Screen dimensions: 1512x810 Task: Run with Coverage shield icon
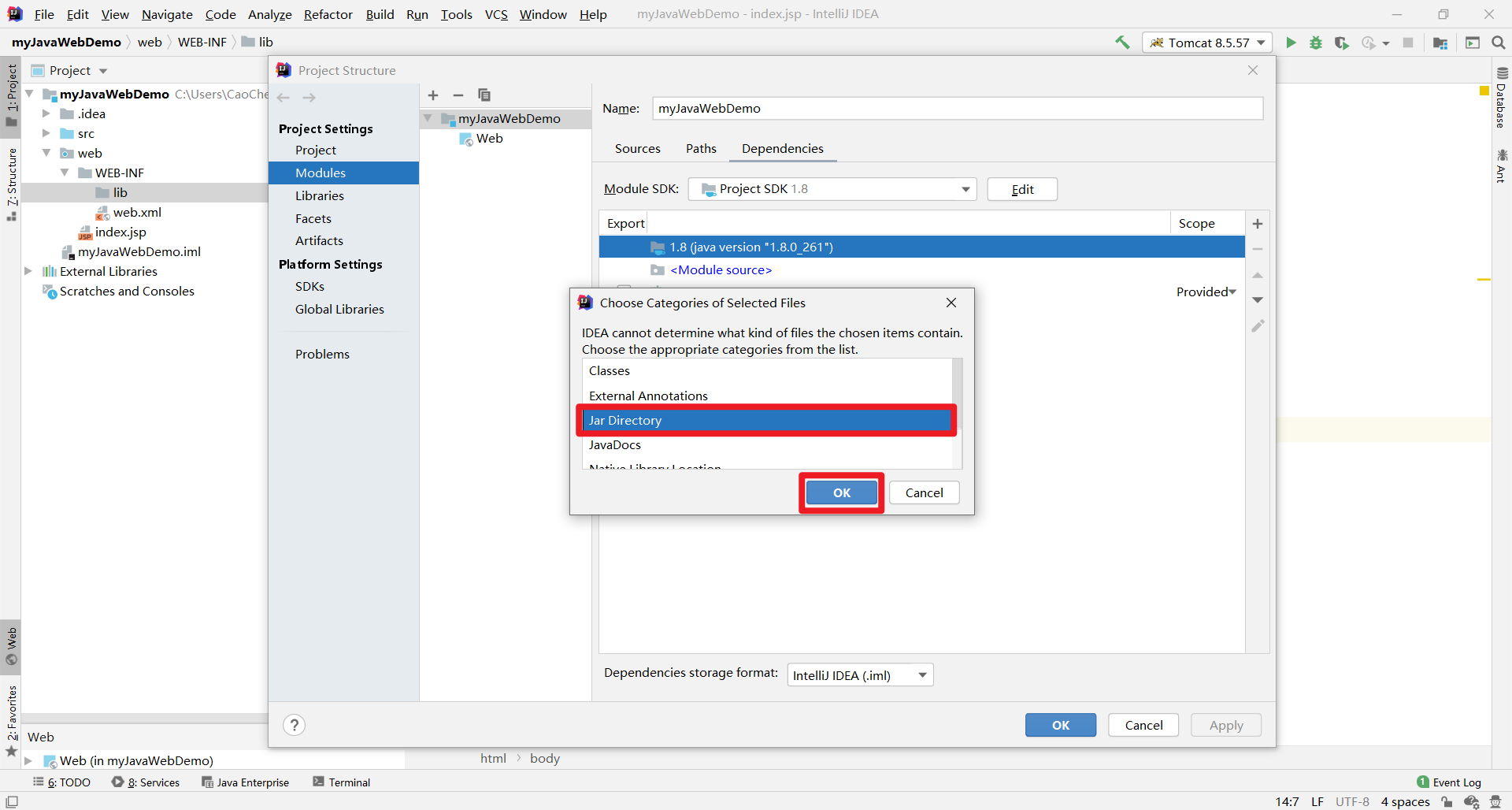[x=1341, y=43]
